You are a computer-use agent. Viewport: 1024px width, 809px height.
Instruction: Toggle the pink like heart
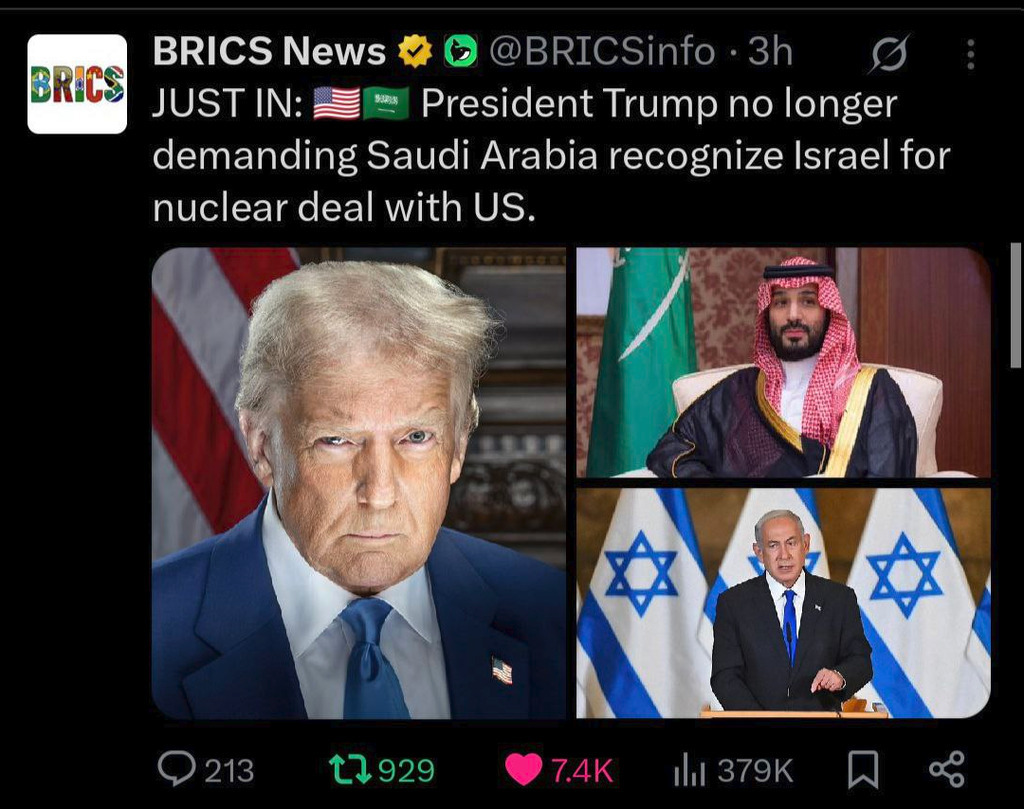click(x=523, y=769)
